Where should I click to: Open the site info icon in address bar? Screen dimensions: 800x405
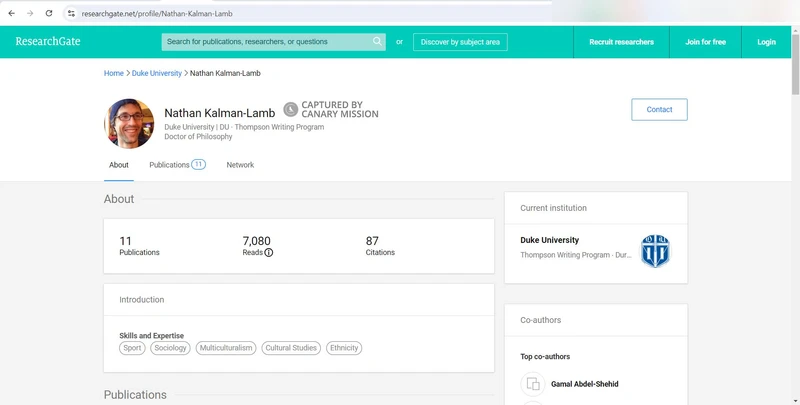tap(71, 14)
